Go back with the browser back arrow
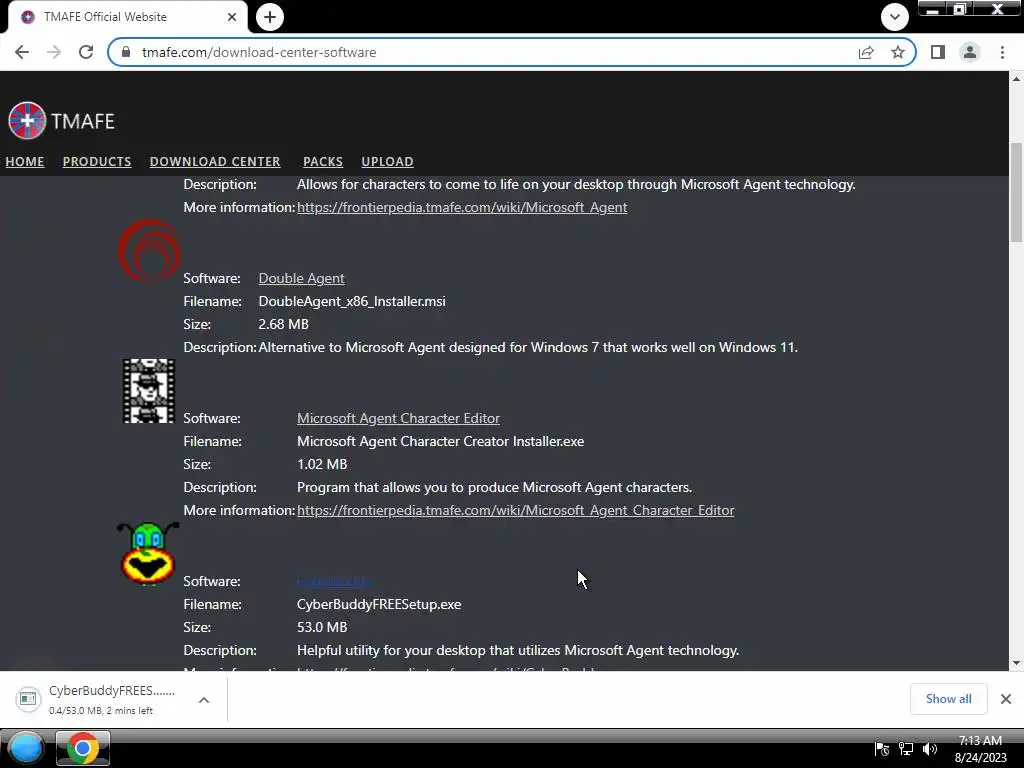1024x768 pixels. pyautogui.click(x=22, y=52)
